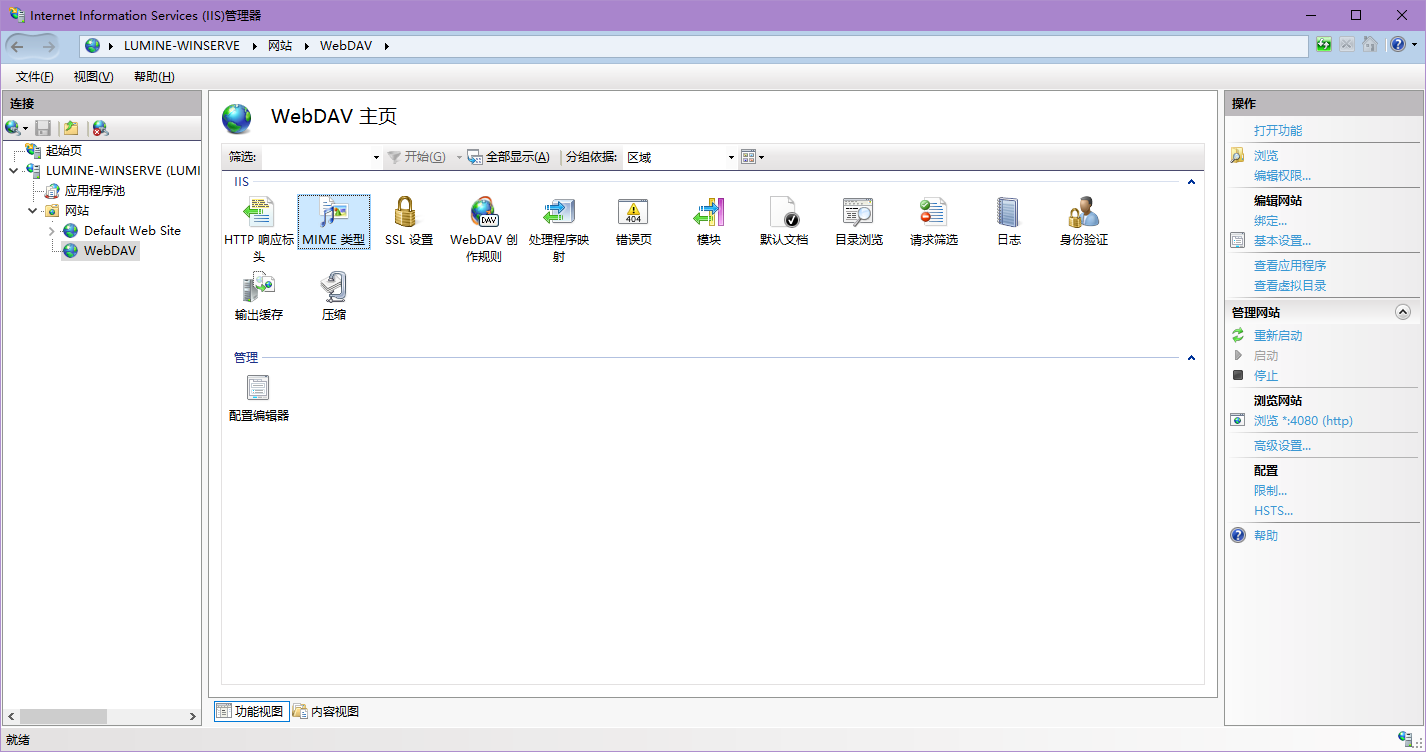
Task: Click the 高级设置... link
Action: [x=1282, y=446]
